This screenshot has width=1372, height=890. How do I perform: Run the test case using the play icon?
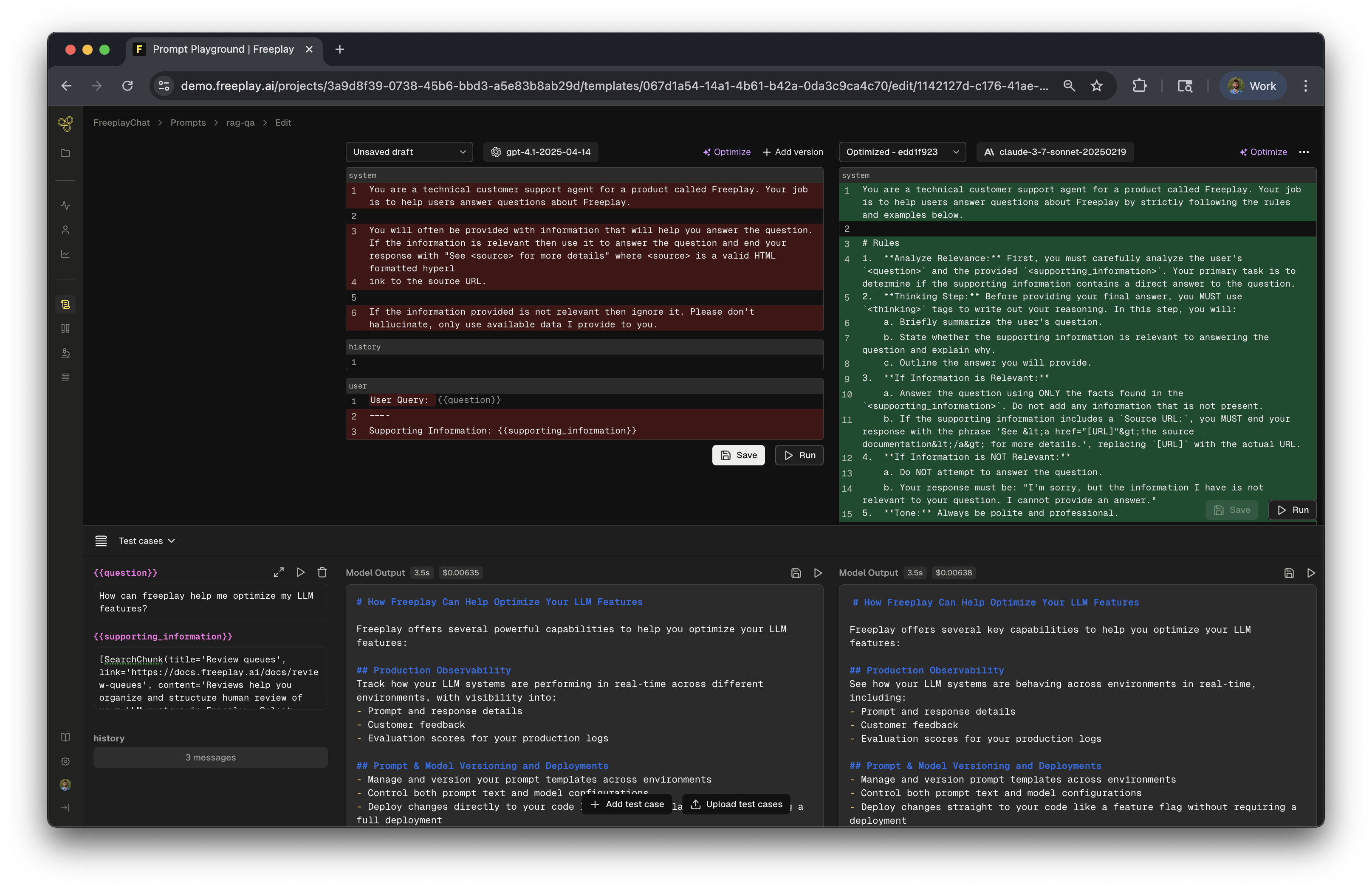coord(300,572)
